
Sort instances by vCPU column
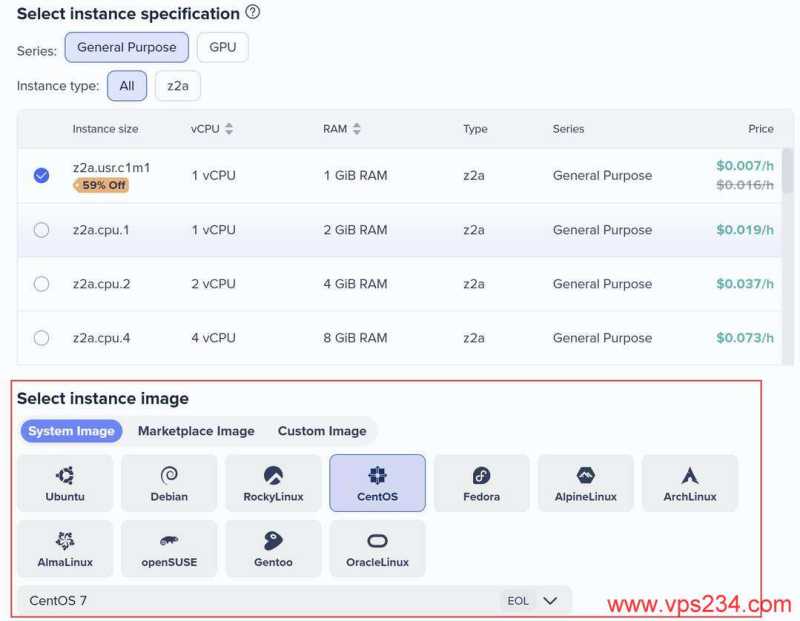tap(229, 129)
